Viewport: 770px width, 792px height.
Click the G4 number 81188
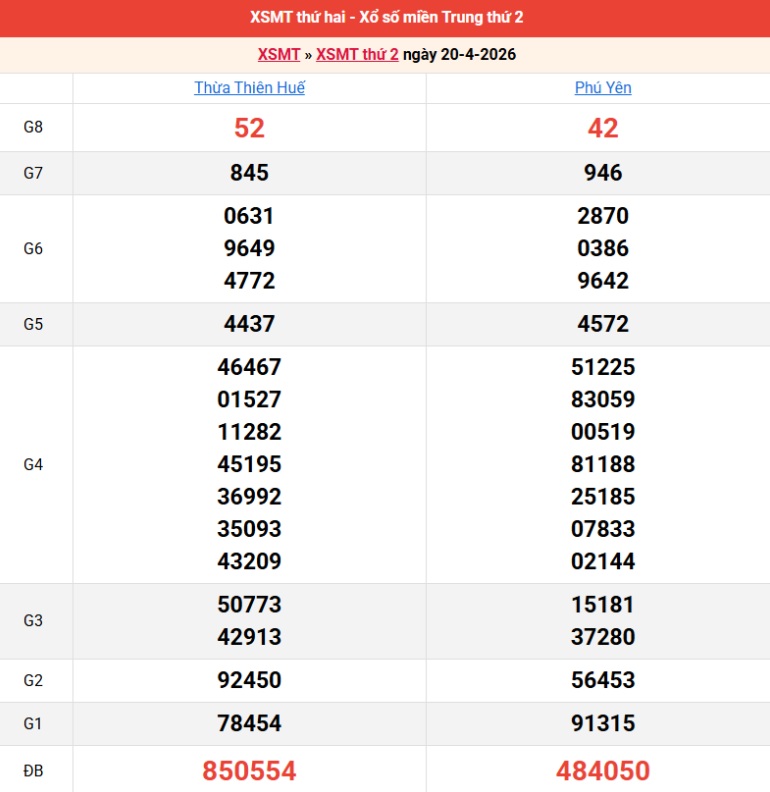tap(603, 464)
